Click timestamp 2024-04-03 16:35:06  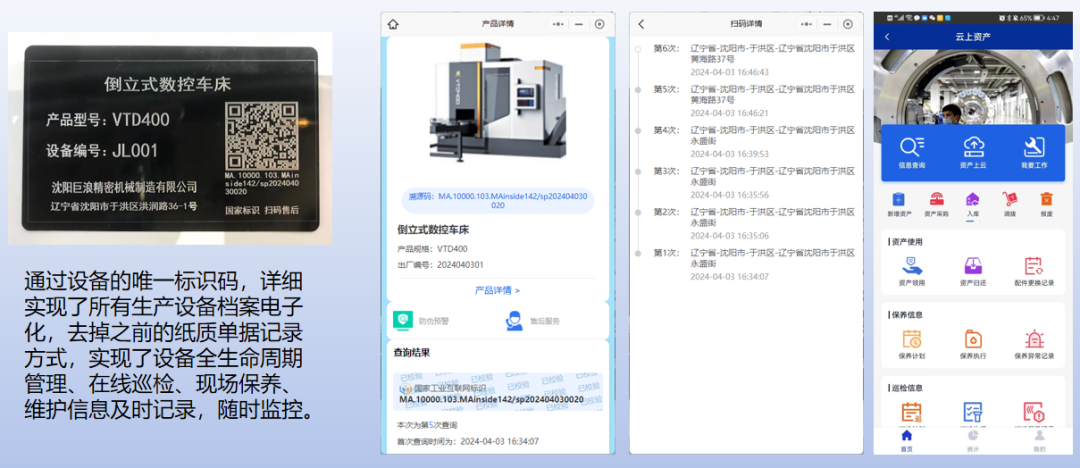[x=729, y=235]
